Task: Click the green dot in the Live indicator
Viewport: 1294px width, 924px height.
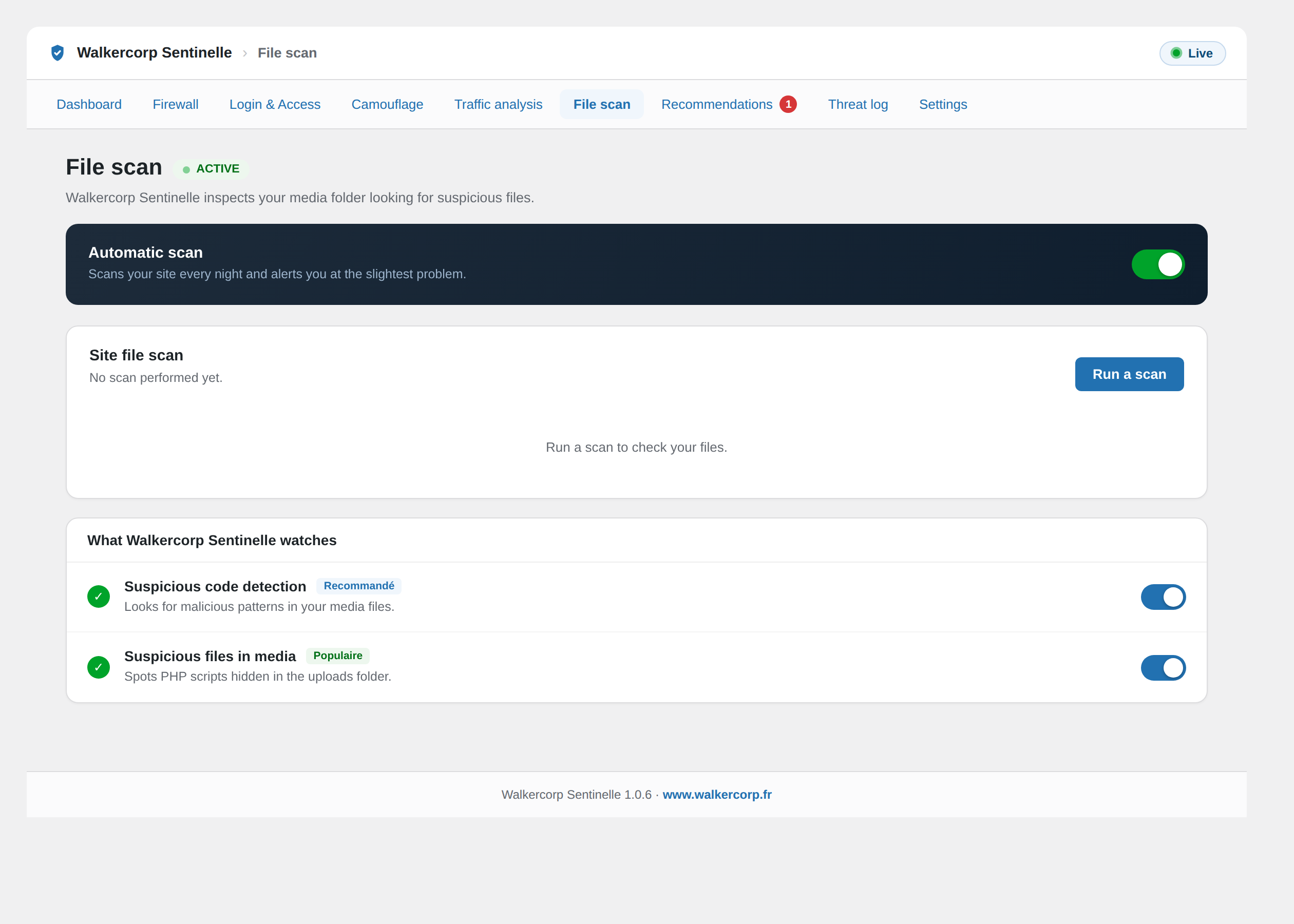Action: [1175, 53]
